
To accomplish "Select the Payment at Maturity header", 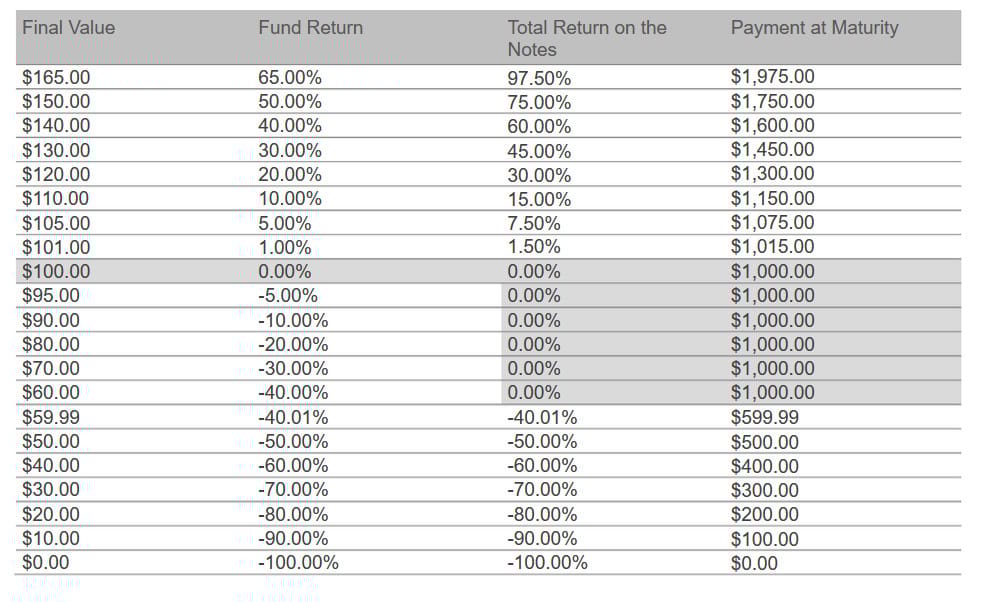I will 814,28.
